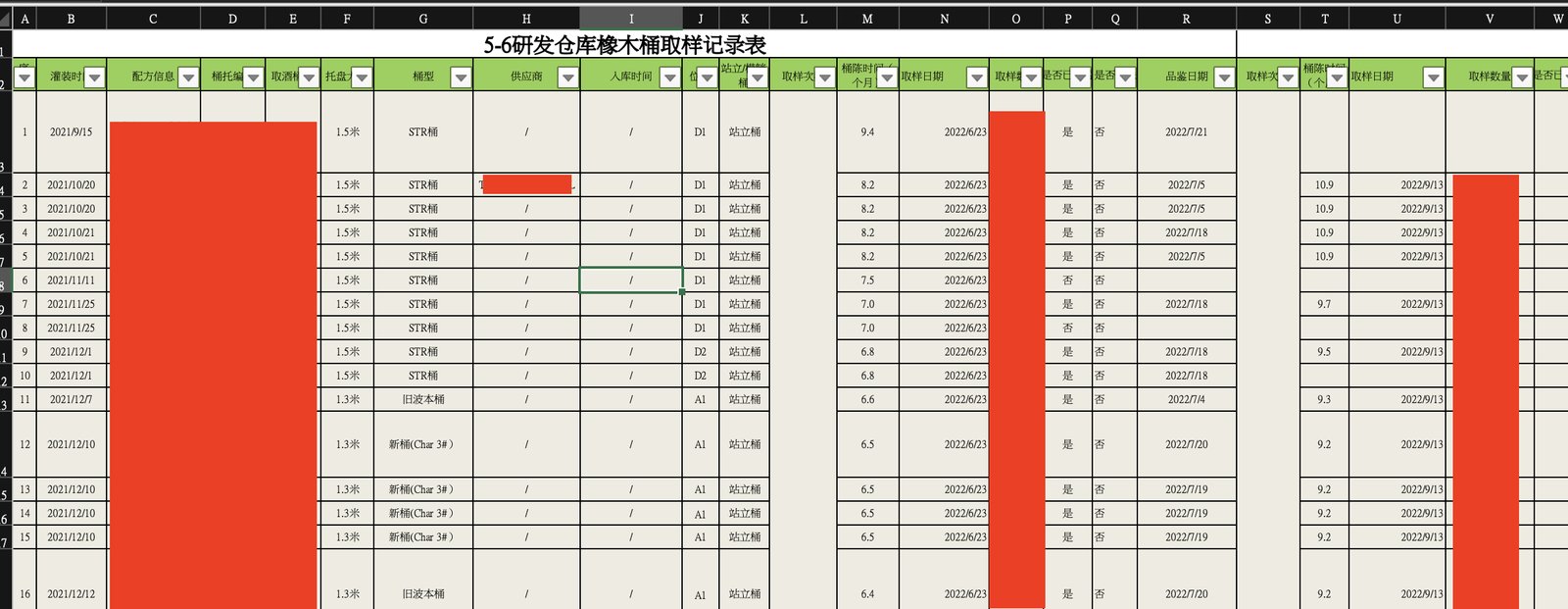Screen dimensions: 1568x609
Task: Click the 1.3米 cell in row 11
Action: click(x=347, y=399)
